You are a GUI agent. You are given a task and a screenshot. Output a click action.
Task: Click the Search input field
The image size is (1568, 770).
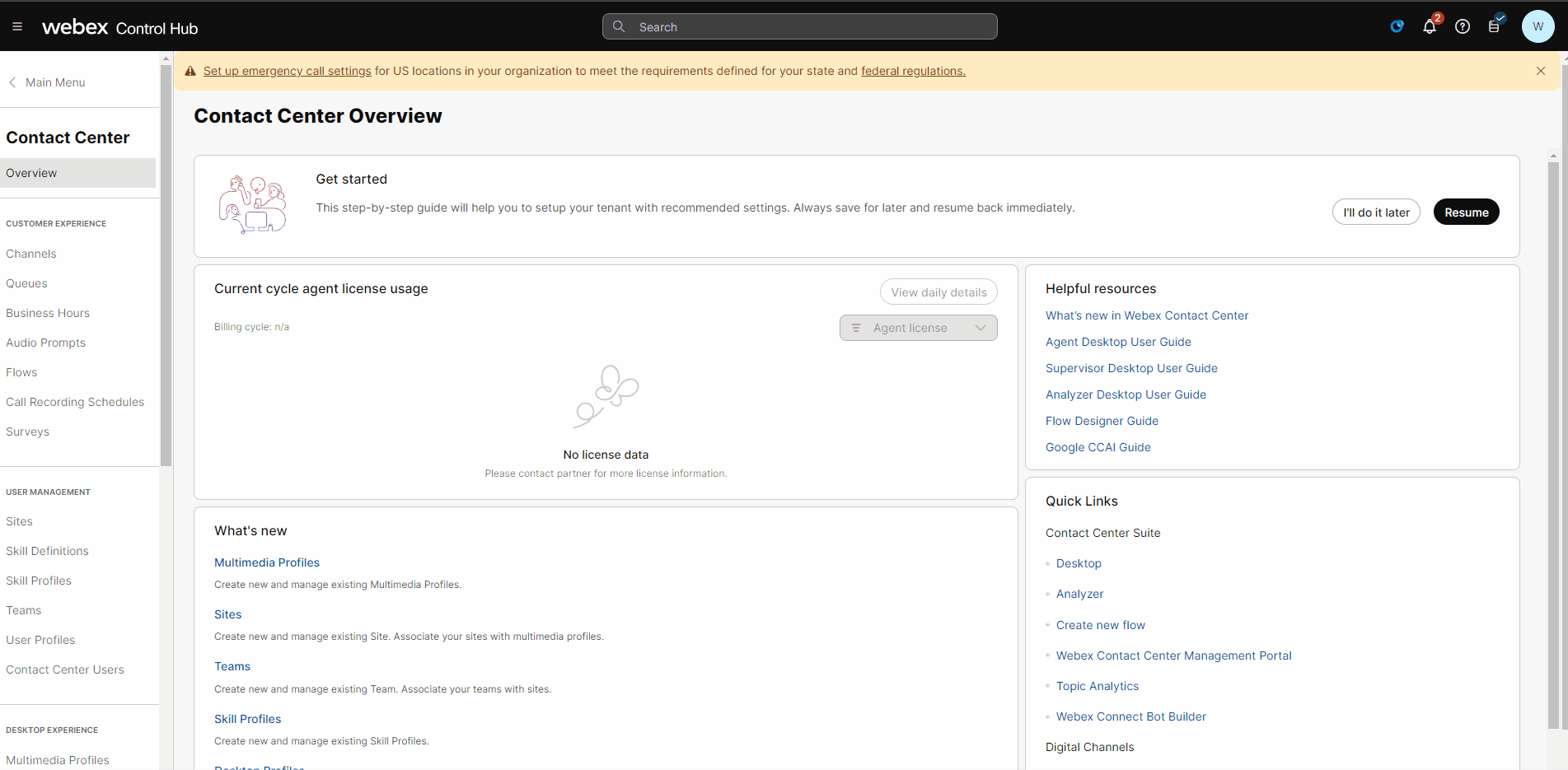[799, 27]
